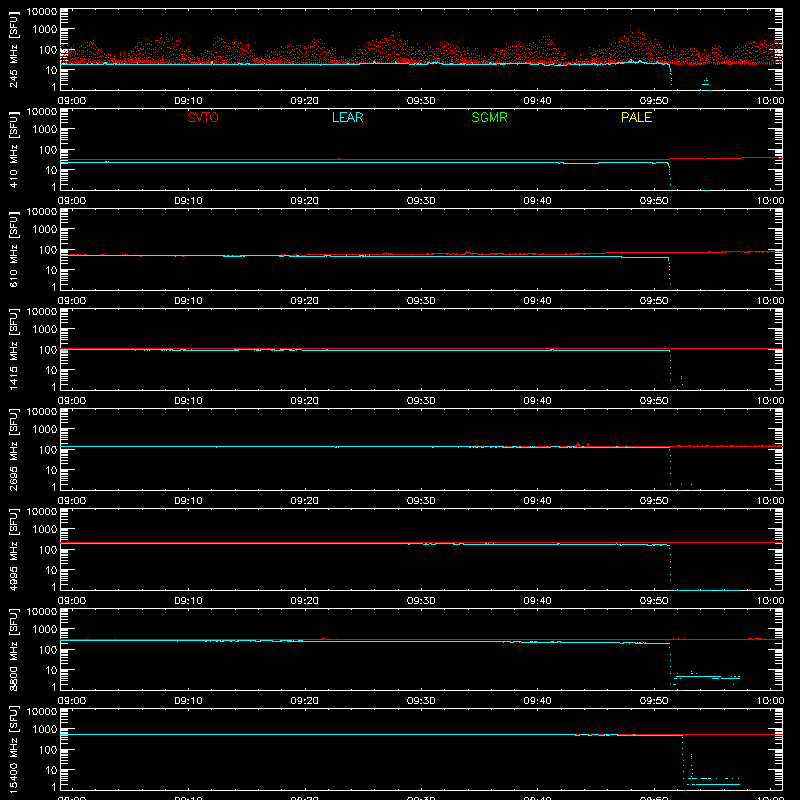800x800 pixels.
Task: Select the 245 MHz [SFU] axis title
Action: [14, 50]
